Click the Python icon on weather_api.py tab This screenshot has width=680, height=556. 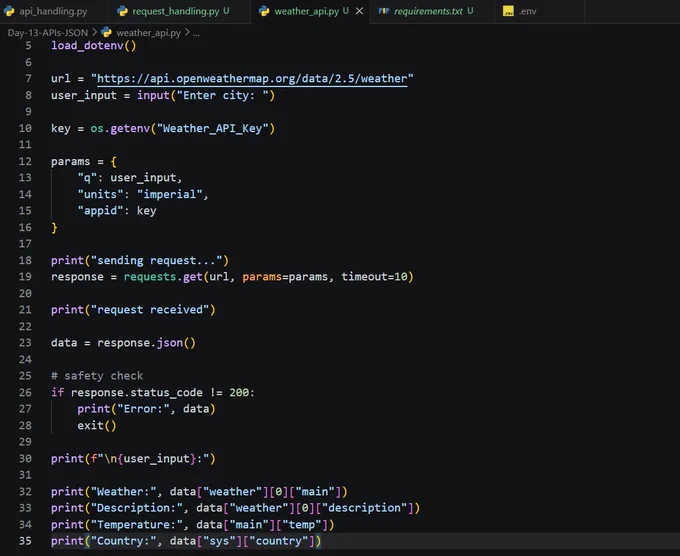264,11
